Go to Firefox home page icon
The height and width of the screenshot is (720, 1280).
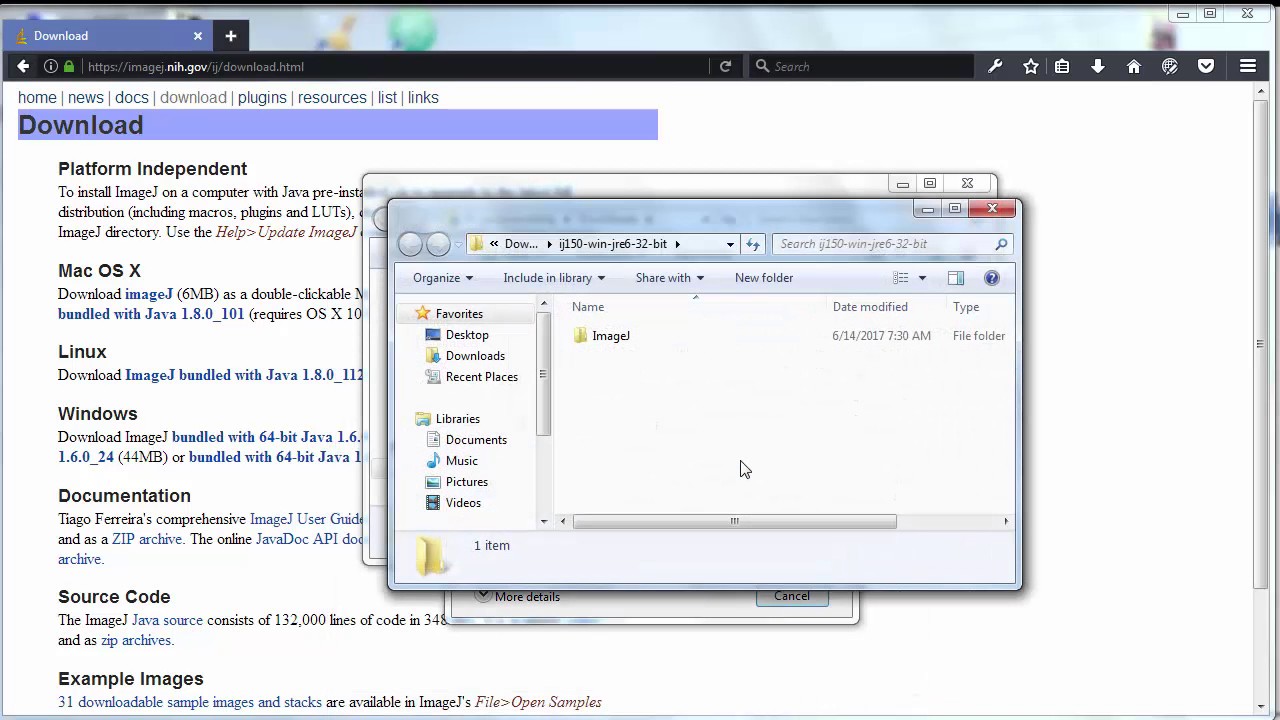point(1134,66)
